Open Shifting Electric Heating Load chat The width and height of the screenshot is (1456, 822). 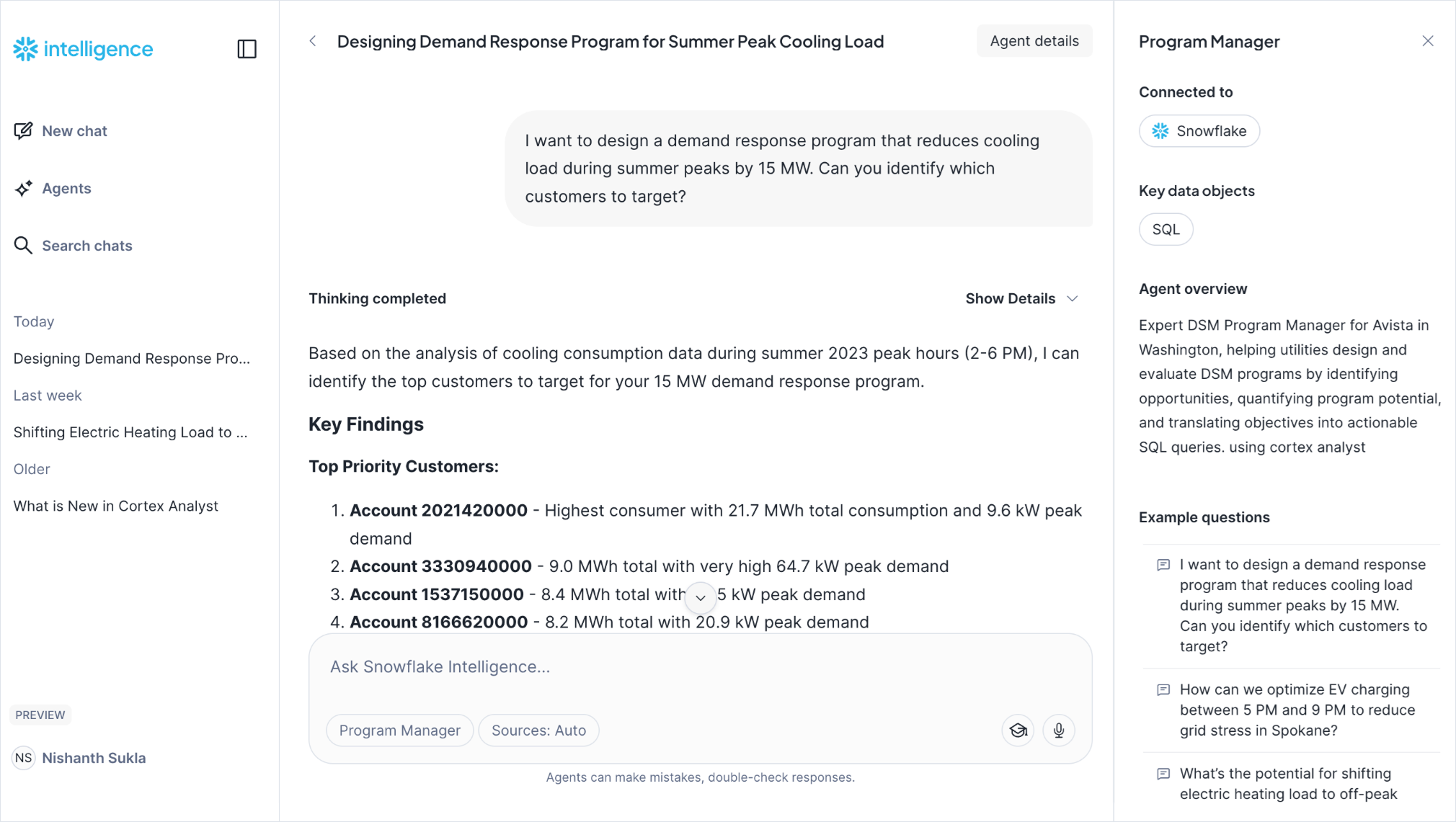(130, 432)
